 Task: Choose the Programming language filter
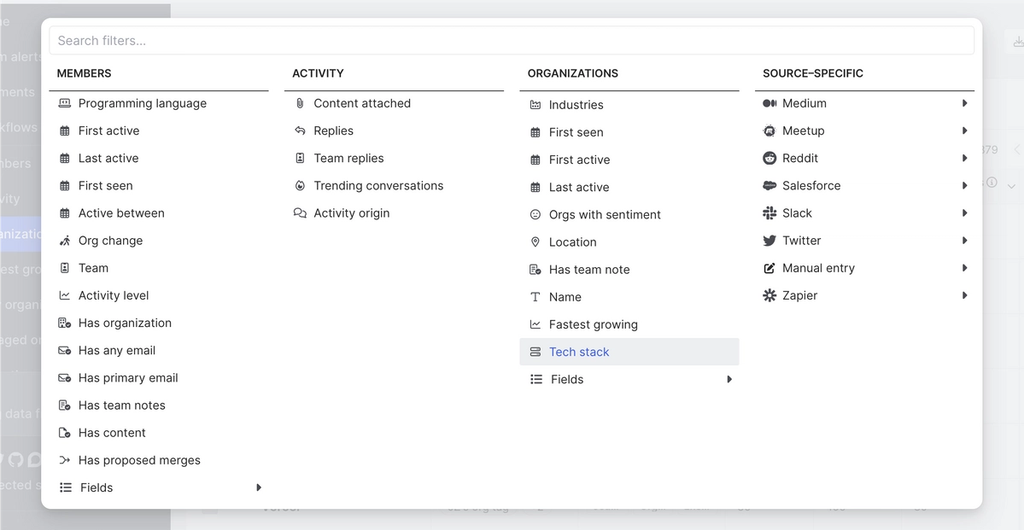[142, 103]
